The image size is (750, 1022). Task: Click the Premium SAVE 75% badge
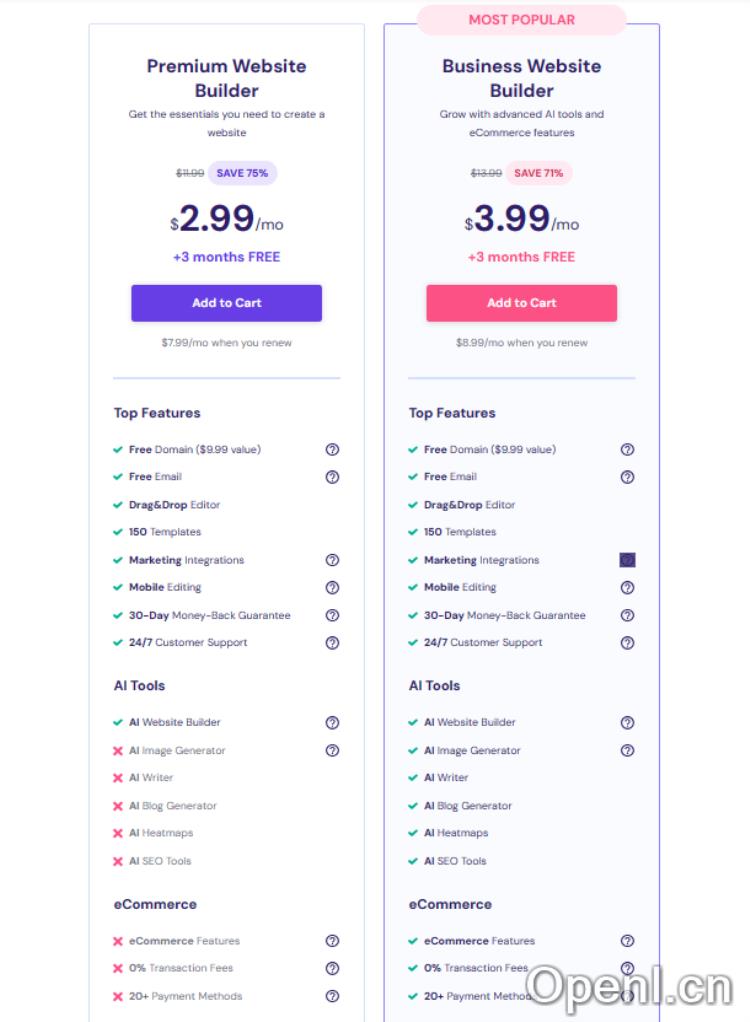pyautogui.click(x=242, y=173)
